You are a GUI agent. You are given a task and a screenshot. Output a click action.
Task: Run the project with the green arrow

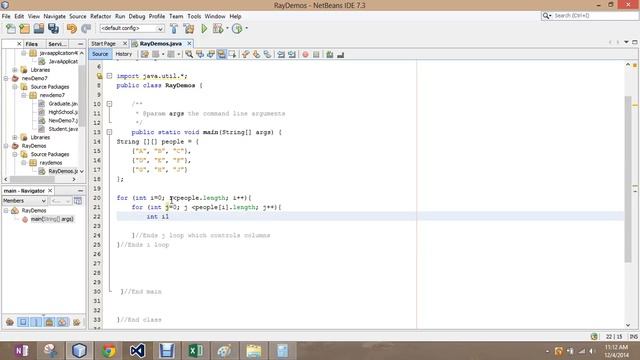coord(204,29)
